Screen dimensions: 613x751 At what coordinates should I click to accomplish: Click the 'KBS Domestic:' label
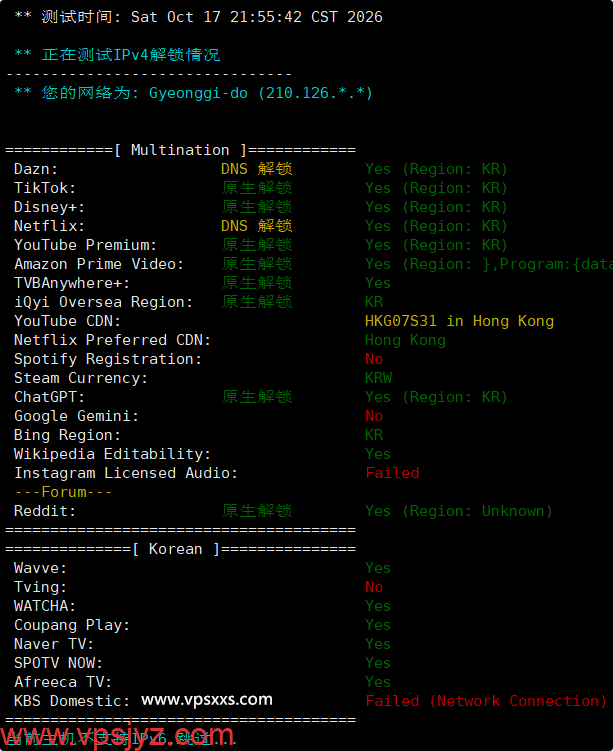72,701
